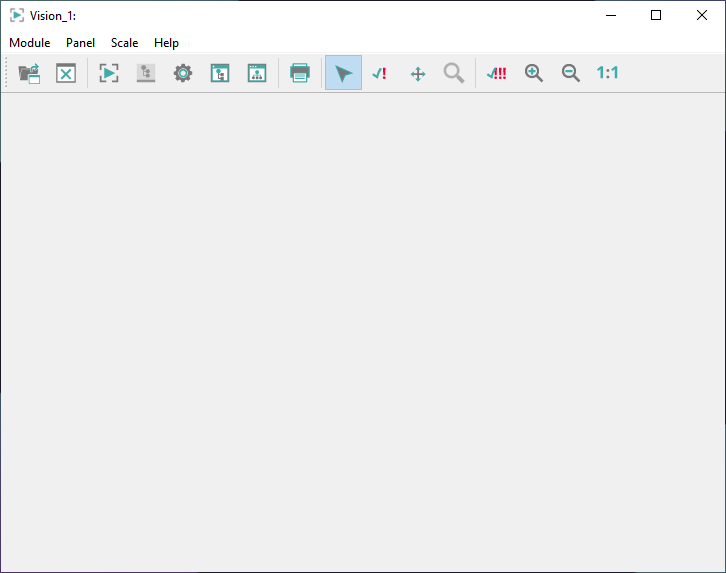Select the arrow pointer tool

pyautogui.click(x=343, y=73)
